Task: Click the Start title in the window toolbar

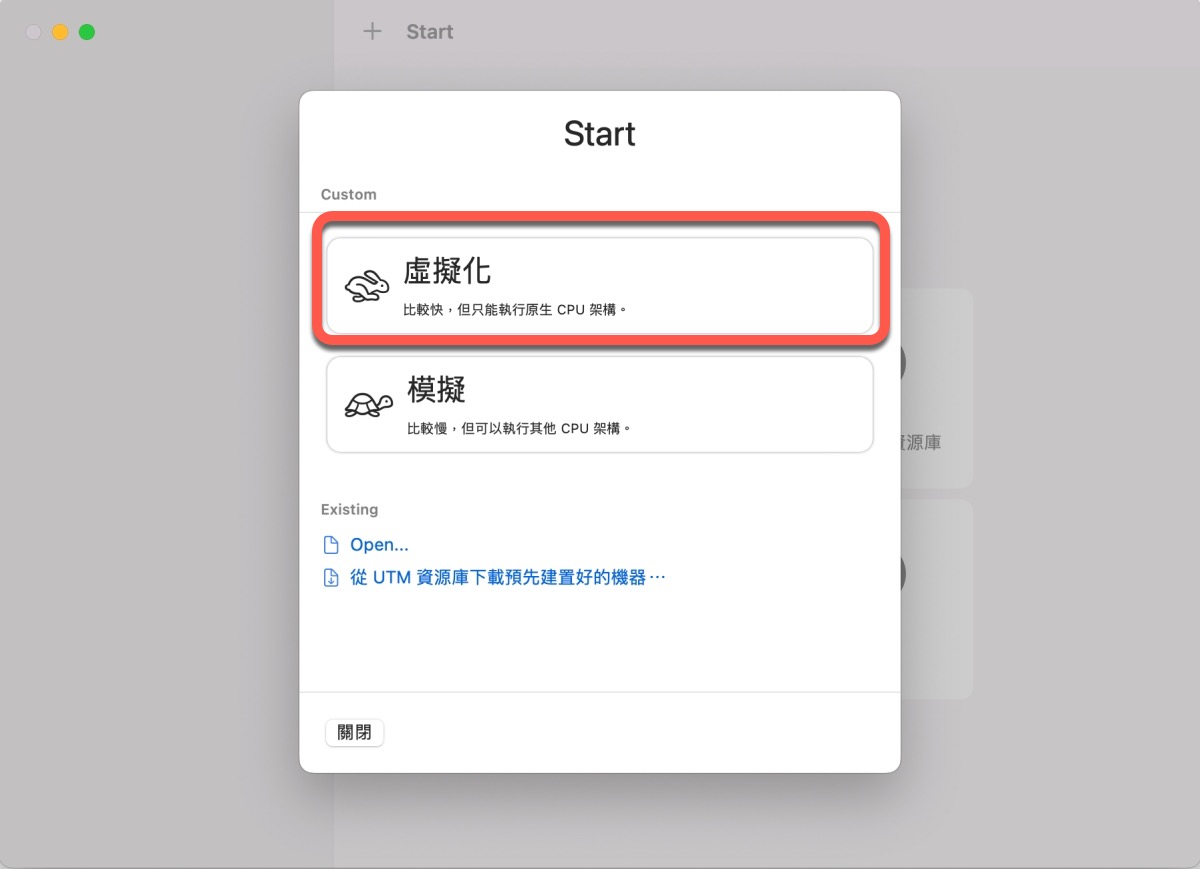Action: 430,32
